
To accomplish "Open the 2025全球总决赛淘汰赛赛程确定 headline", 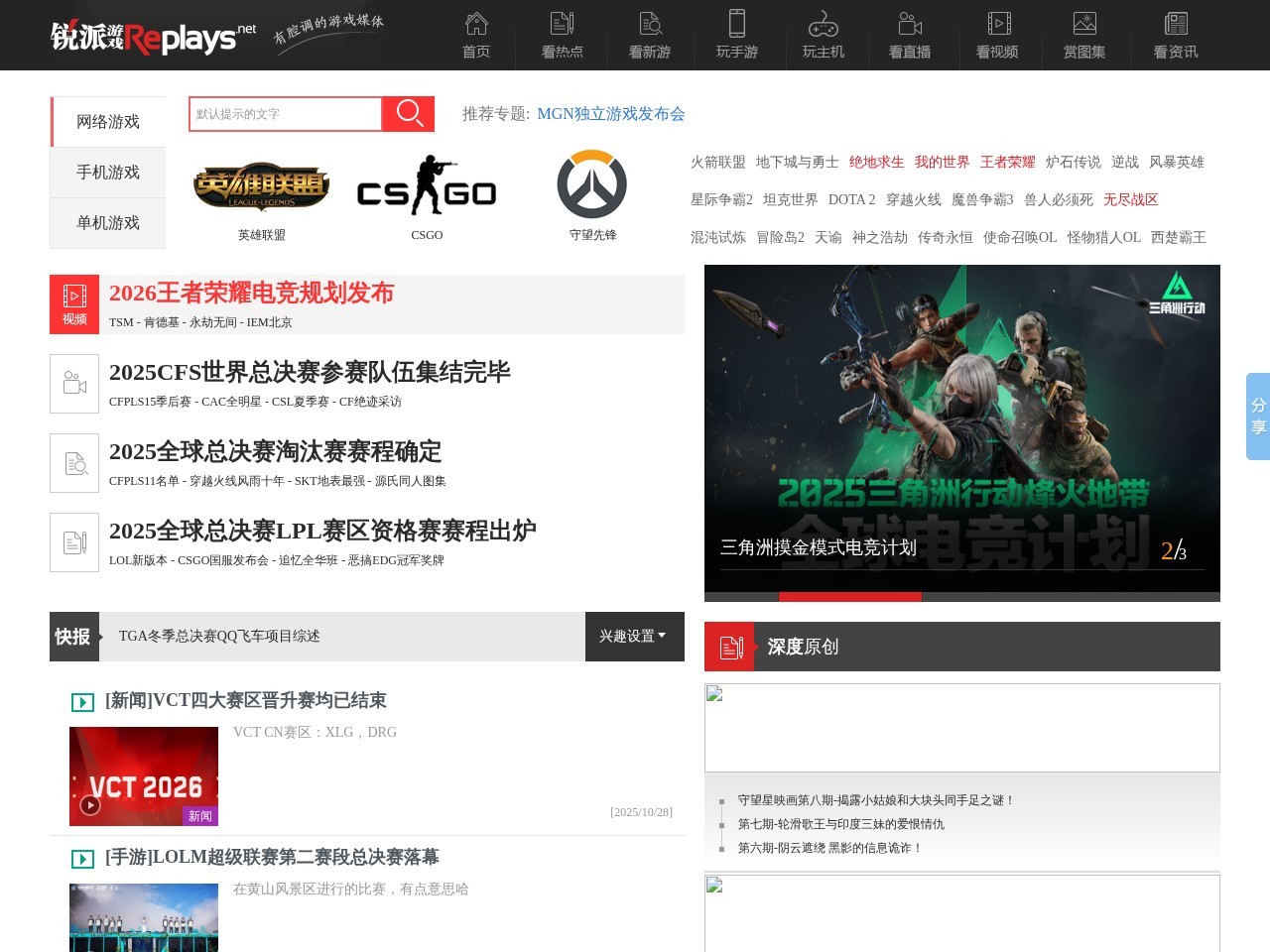I will (275, 451).
